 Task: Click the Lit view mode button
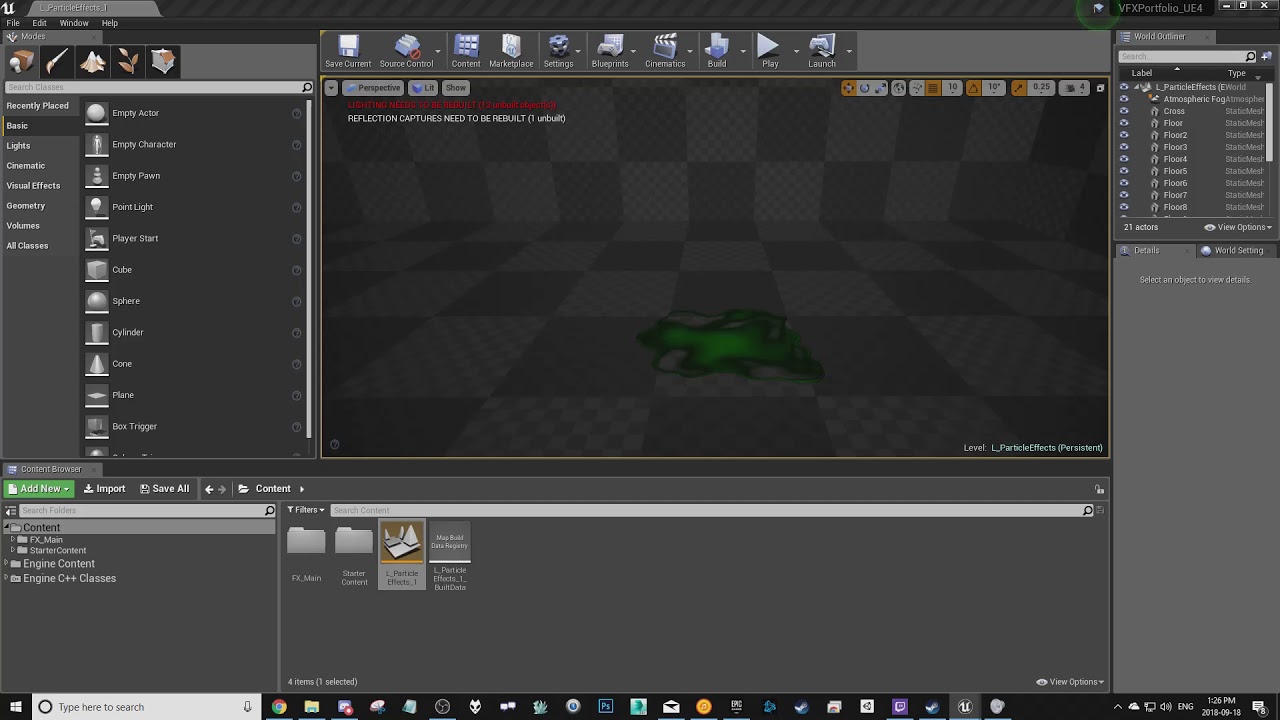pos(423,88)
